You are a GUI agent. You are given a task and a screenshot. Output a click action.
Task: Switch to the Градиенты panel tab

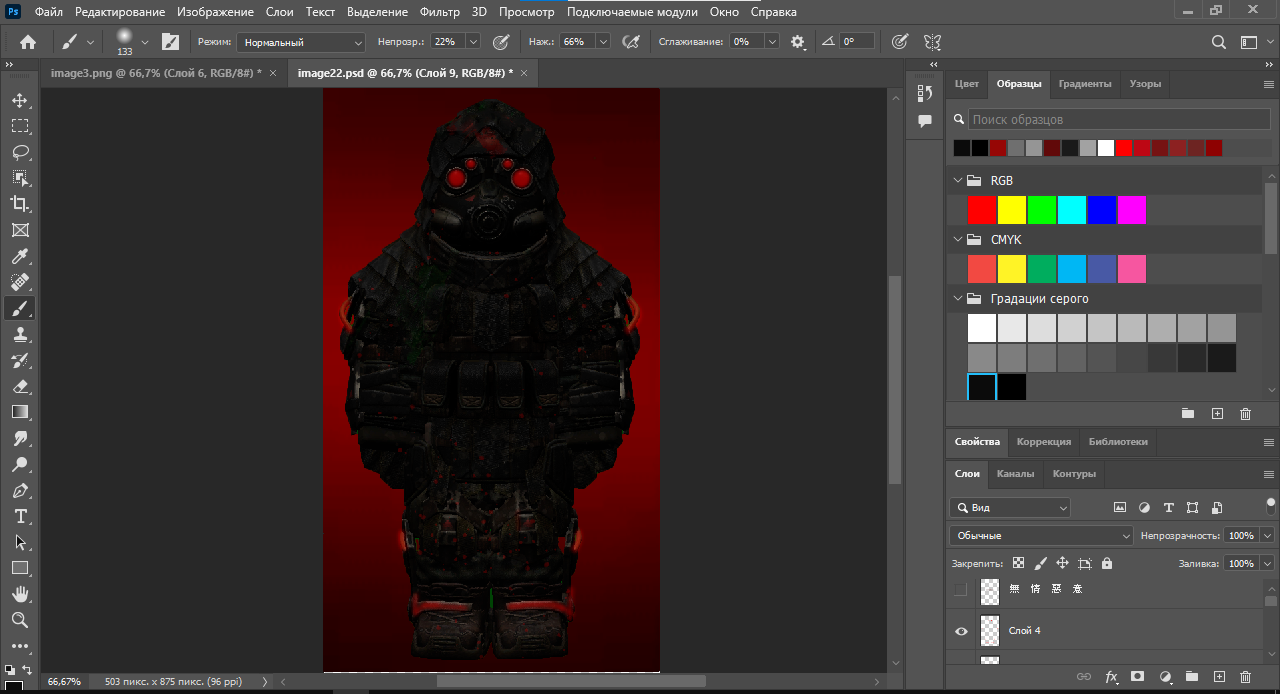coord(1085,84)
